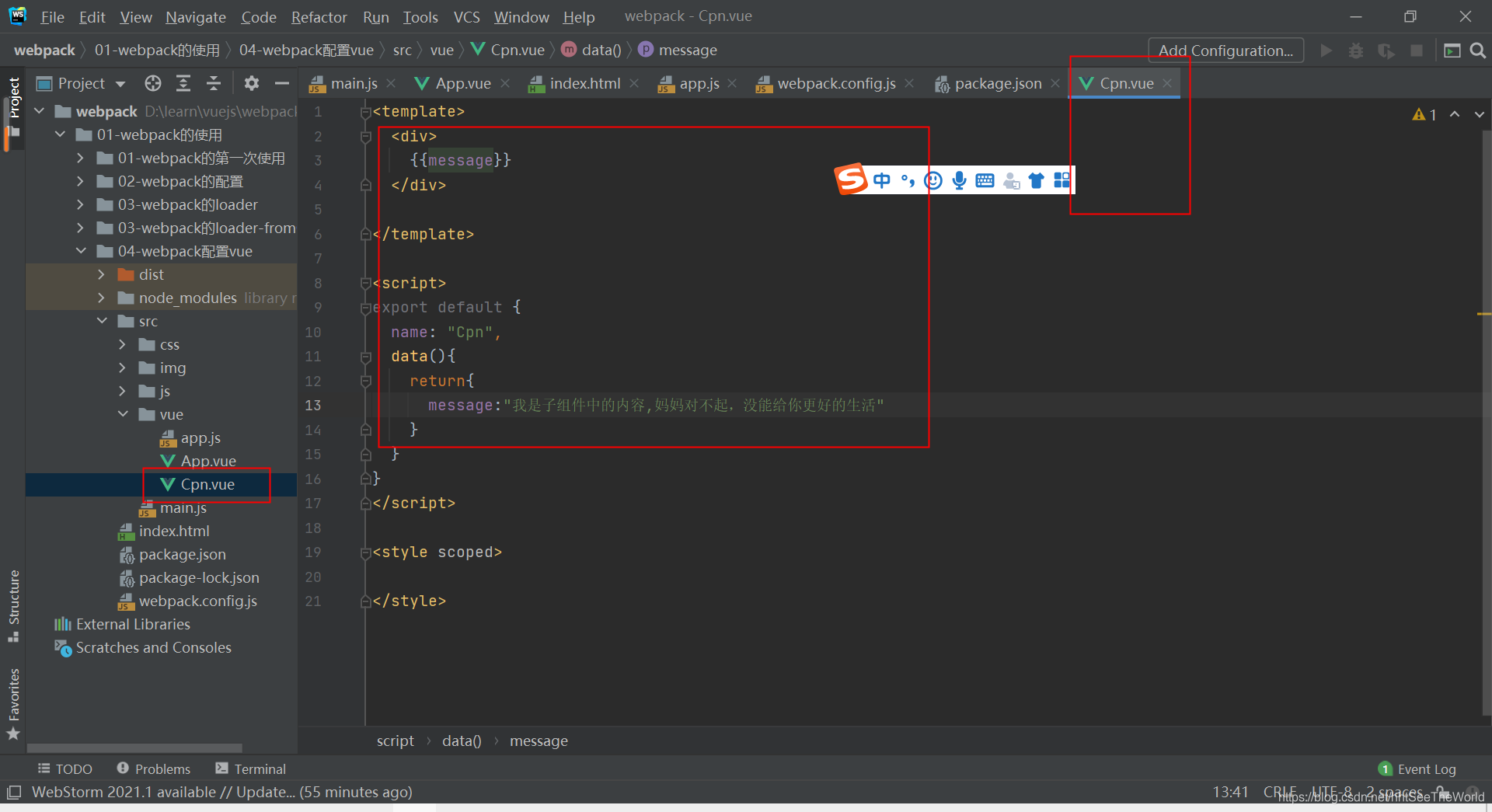Image resolution: width=1492 pixels, height=812 pixels.
Task: Fold the script block on line 8
Action: pos(366,284)
